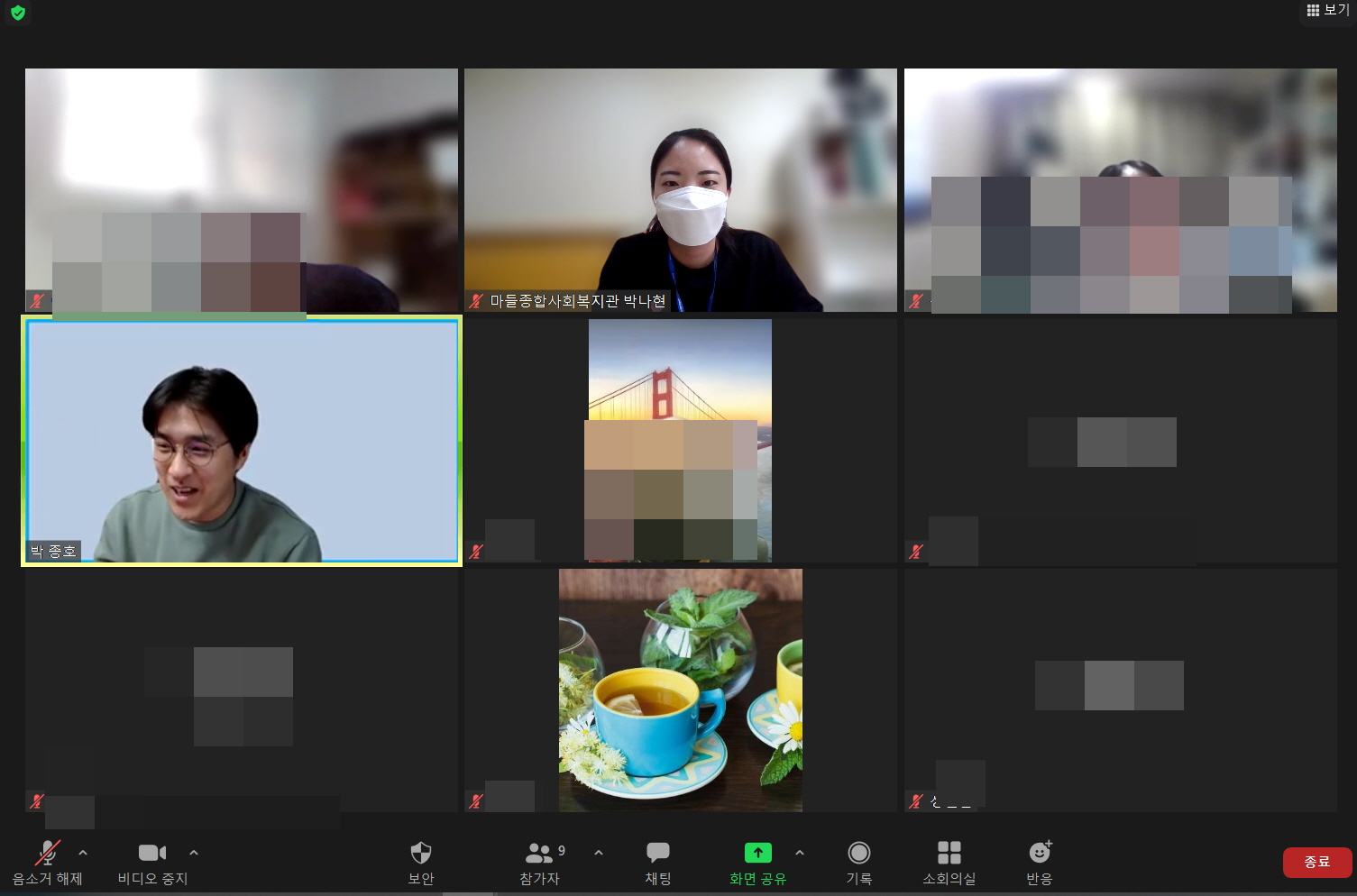Open Reactions (반응) emoji icon
Viewport: 1357px width, 896px height.
(x=1040, y=854)
